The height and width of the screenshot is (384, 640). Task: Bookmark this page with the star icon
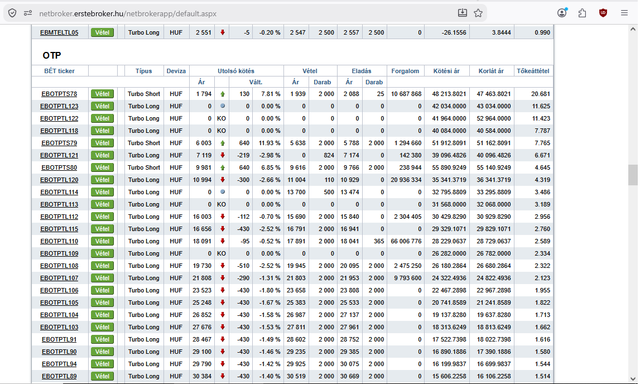coord(478,13)
